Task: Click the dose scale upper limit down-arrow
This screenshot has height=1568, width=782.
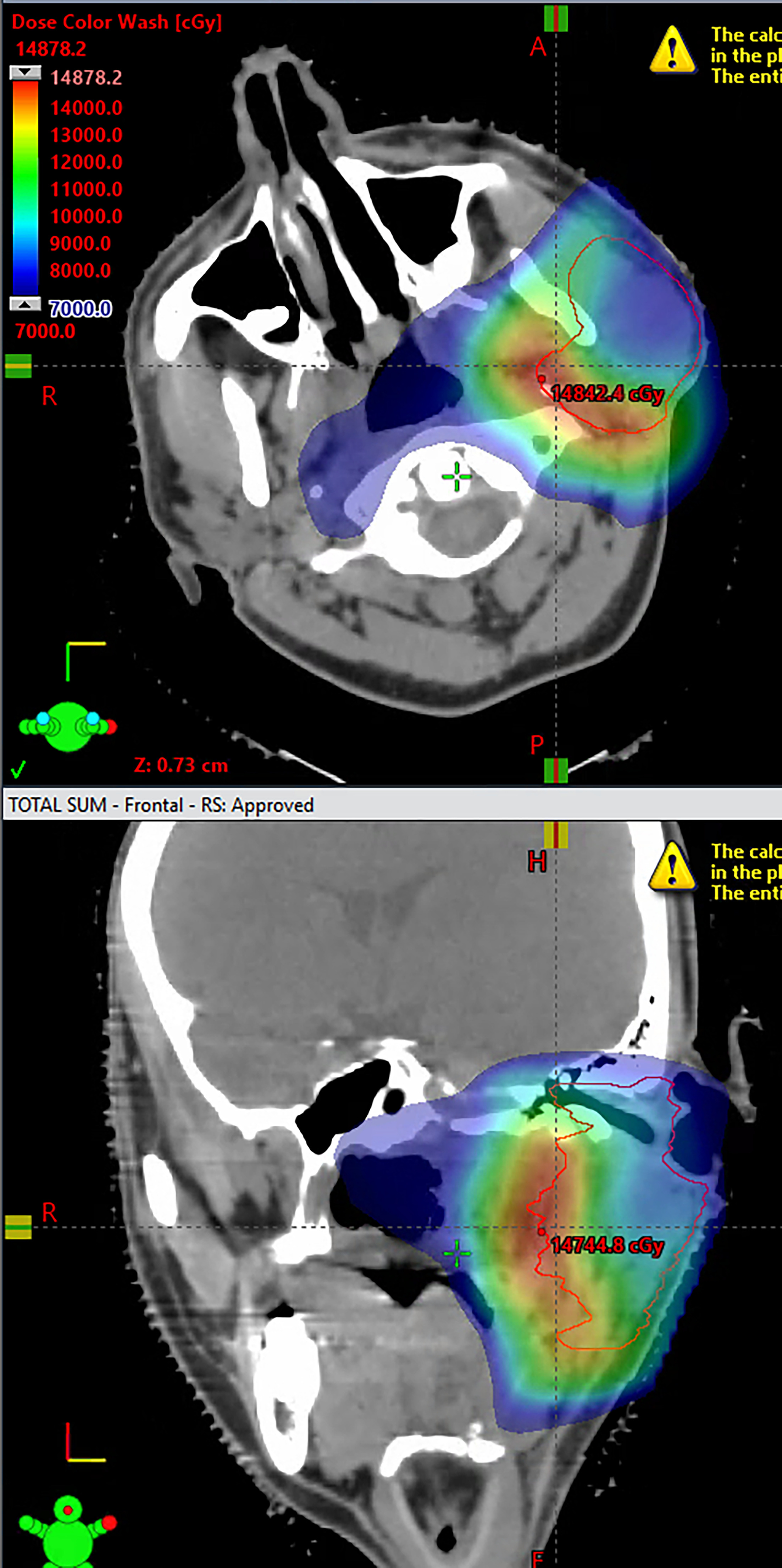Action: point(25,72)
